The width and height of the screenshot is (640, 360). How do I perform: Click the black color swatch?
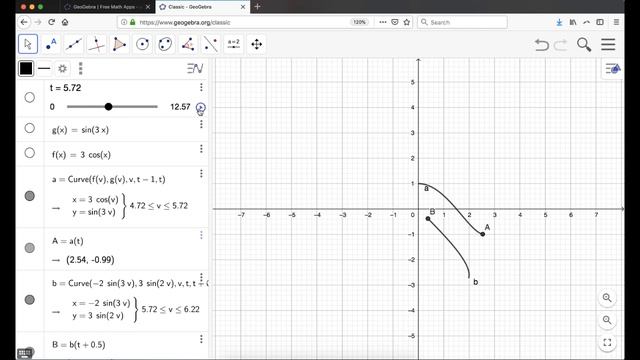pyautogui.click(x=26, y=69)
